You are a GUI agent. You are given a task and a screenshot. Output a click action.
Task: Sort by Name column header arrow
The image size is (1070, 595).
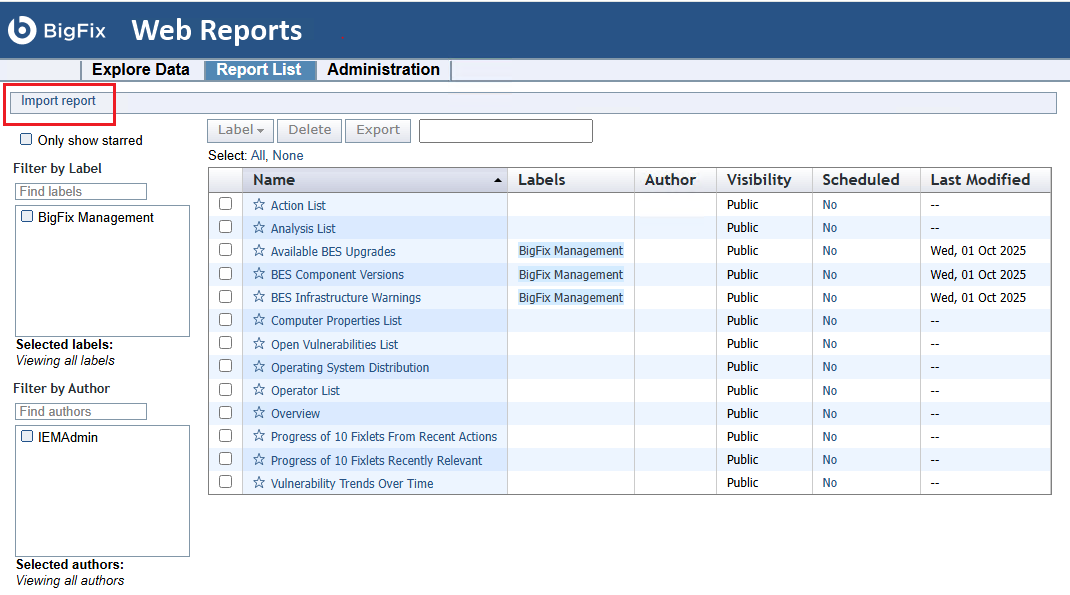(x=498, y=181)
